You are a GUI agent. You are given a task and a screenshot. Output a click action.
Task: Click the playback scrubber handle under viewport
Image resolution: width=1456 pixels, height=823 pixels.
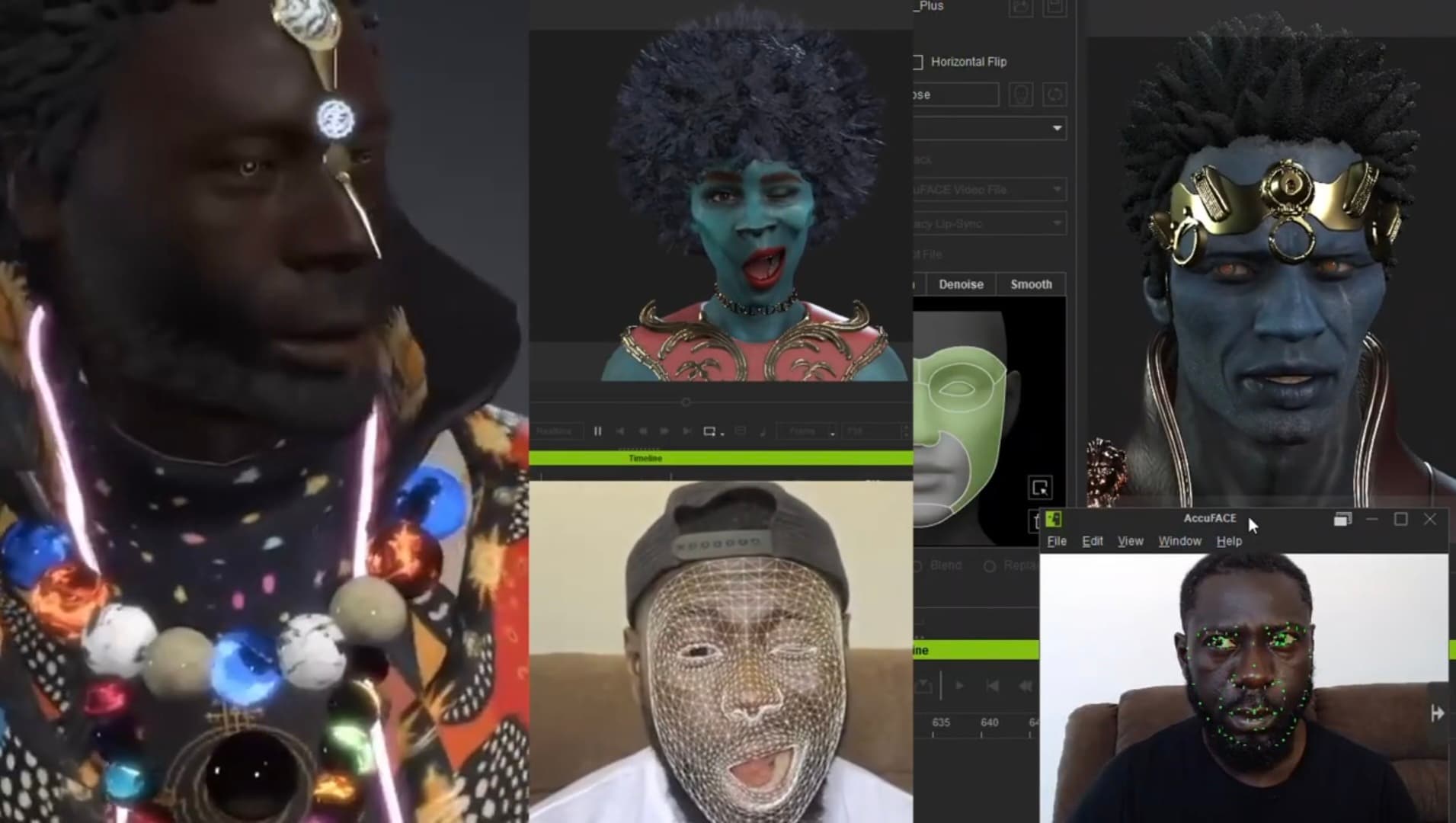(x=686, y=402)
